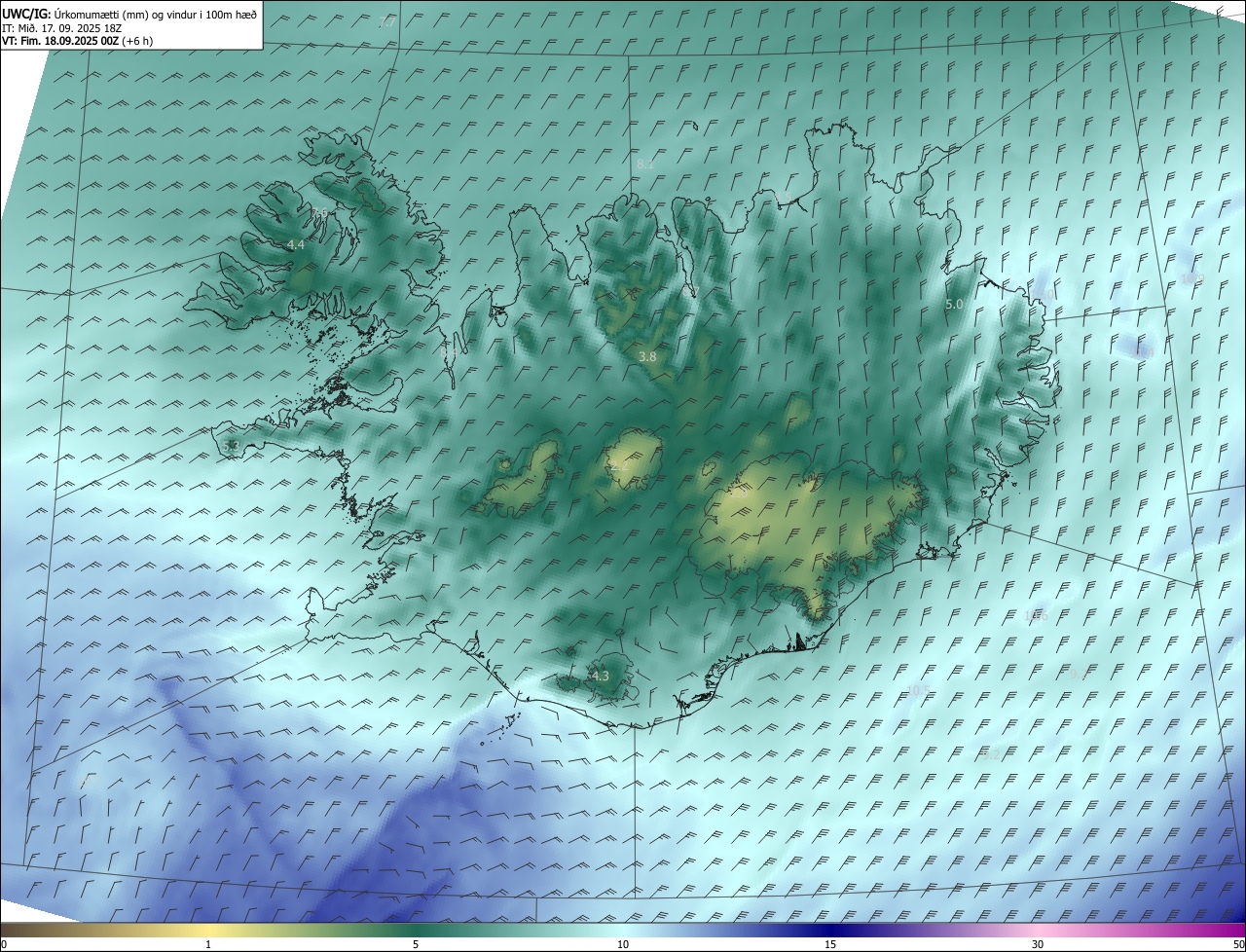Click the 10.5 value in the southeast sea
1246x952 pixels.
pyautogui.click(x=918, y=690)
